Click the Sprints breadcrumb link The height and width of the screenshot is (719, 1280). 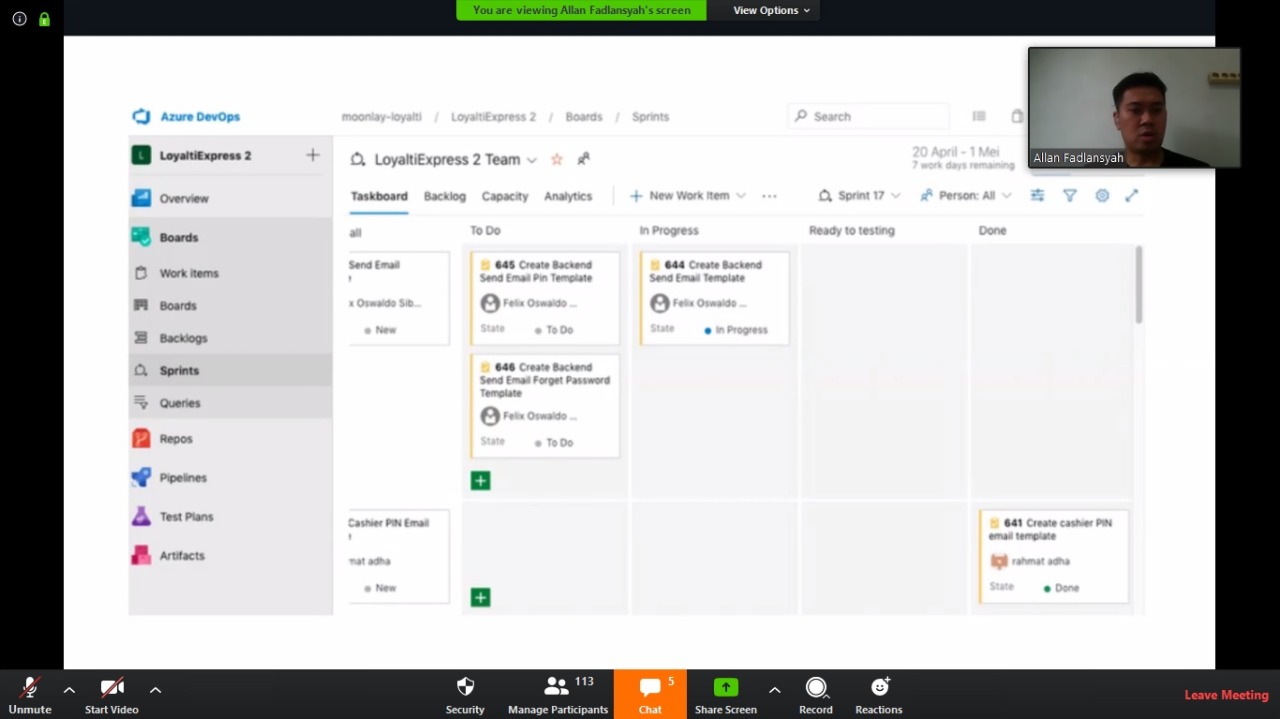click(x=650, y=117)
